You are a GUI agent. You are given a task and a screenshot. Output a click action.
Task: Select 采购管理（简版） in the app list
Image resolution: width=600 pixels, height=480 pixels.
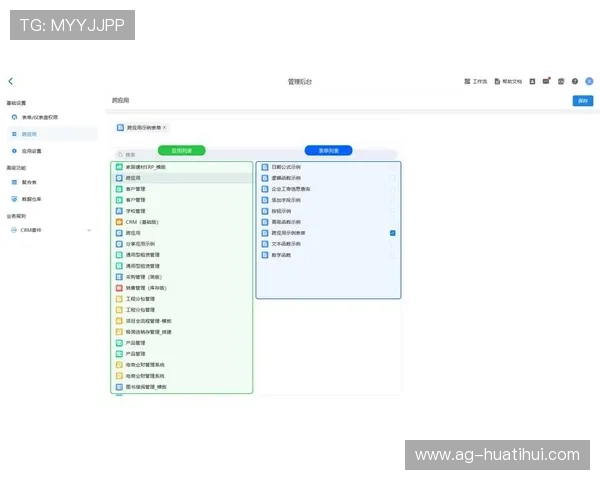click(x=182, y=277)
